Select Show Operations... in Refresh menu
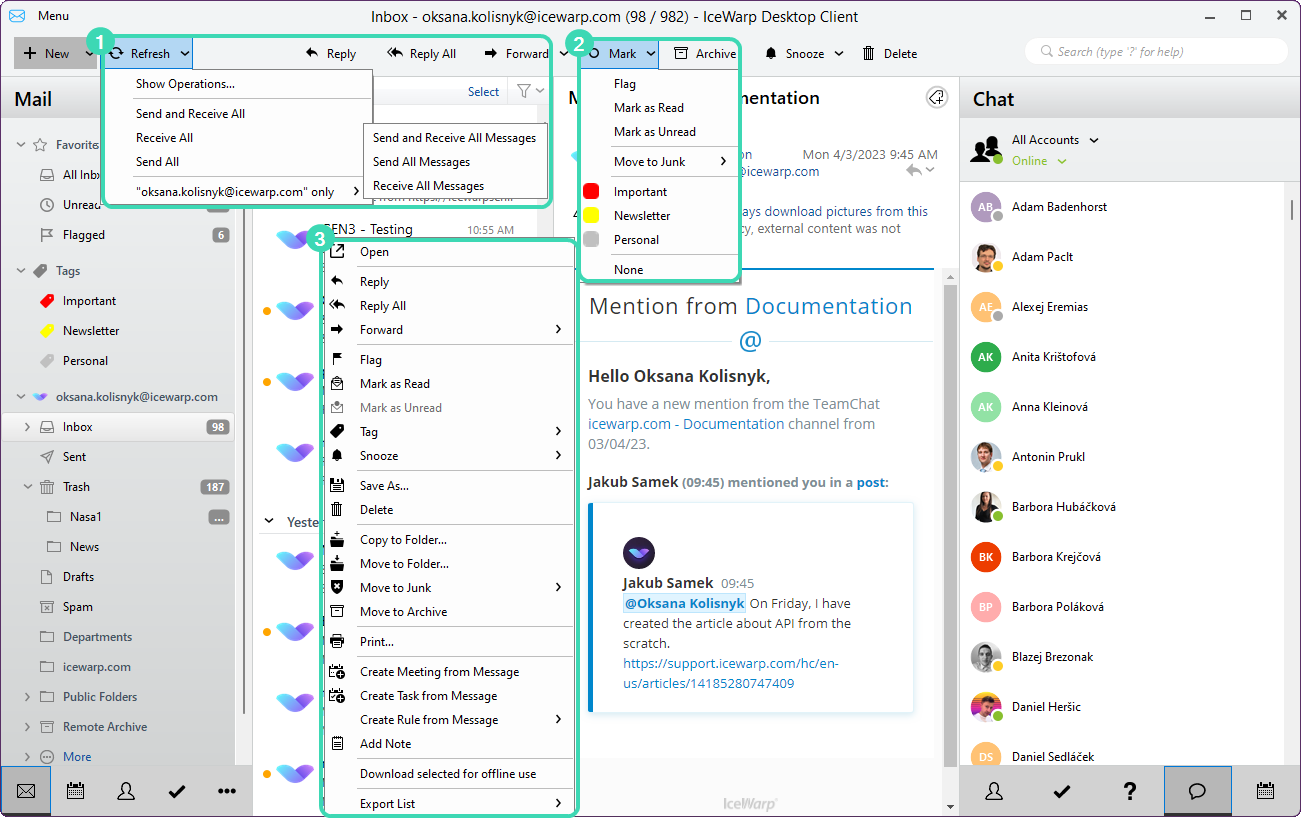The height and width of the screenshot is (830, 1301). 186,84
